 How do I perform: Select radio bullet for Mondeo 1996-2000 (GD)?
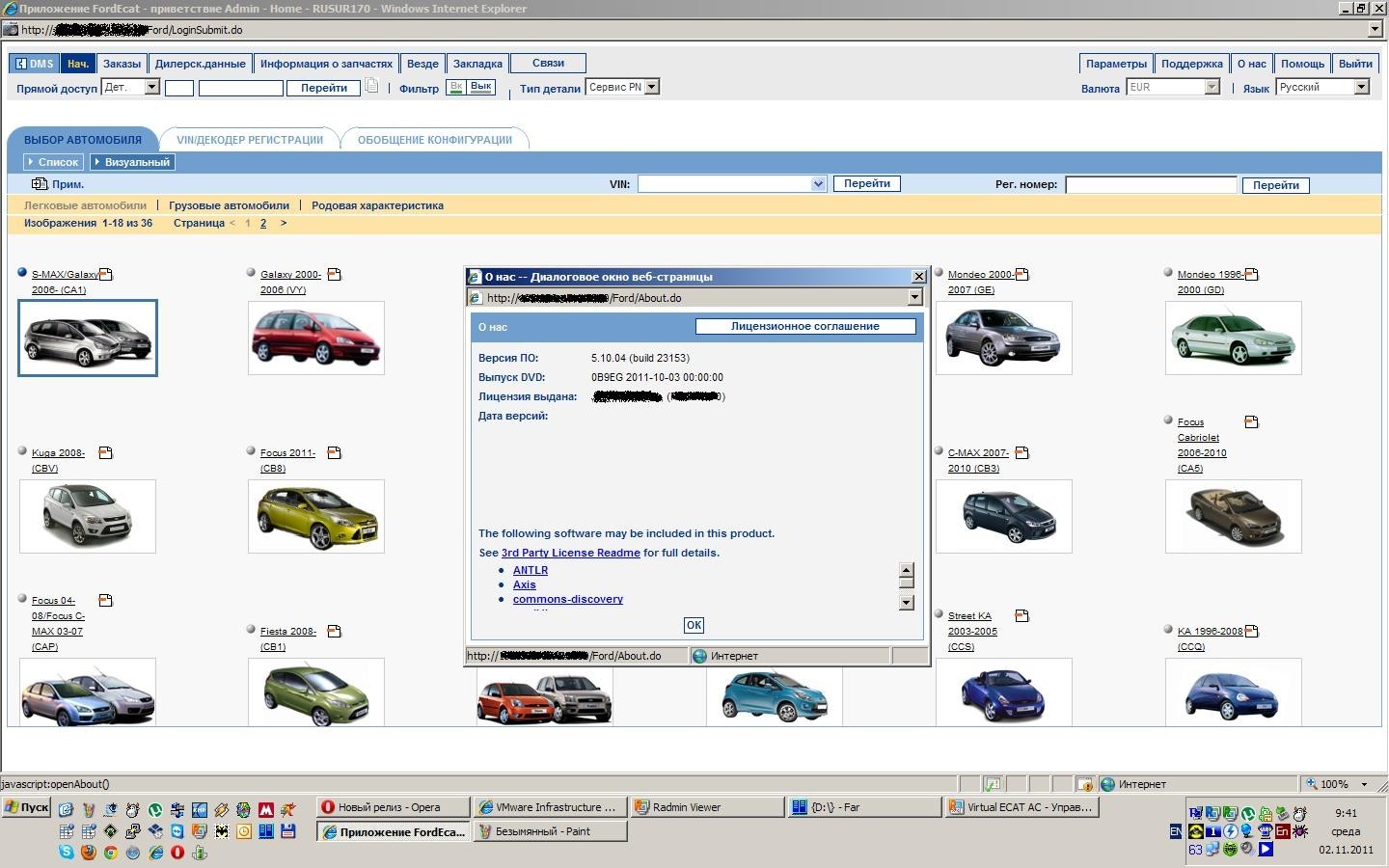1169,273
